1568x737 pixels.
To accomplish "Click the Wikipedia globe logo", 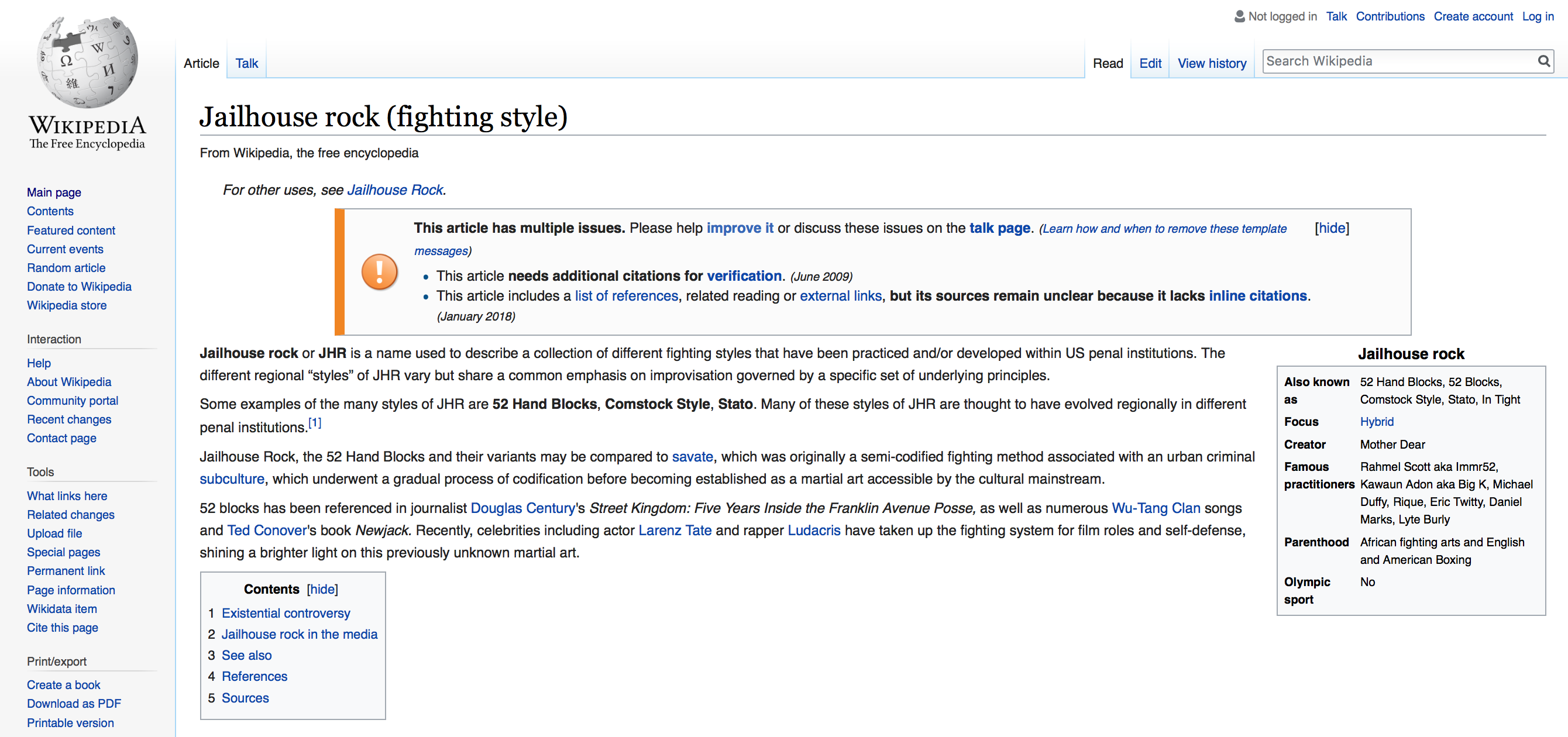I will (87, 63).
